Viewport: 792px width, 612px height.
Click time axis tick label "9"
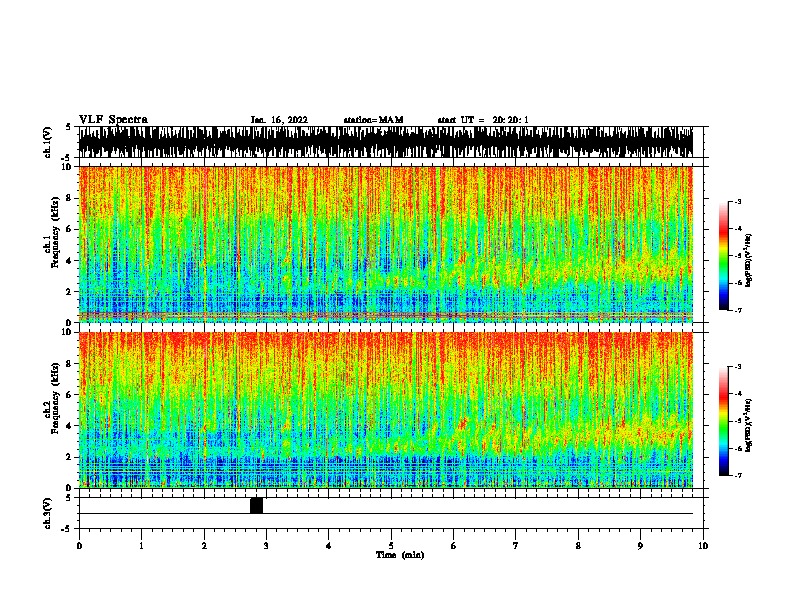pos(640,546)
